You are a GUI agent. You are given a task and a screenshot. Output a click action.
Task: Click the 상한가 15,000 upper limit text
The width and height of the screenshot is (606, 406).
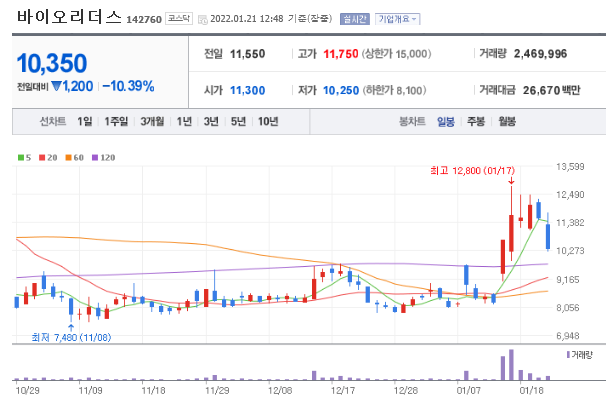[396, 54]
